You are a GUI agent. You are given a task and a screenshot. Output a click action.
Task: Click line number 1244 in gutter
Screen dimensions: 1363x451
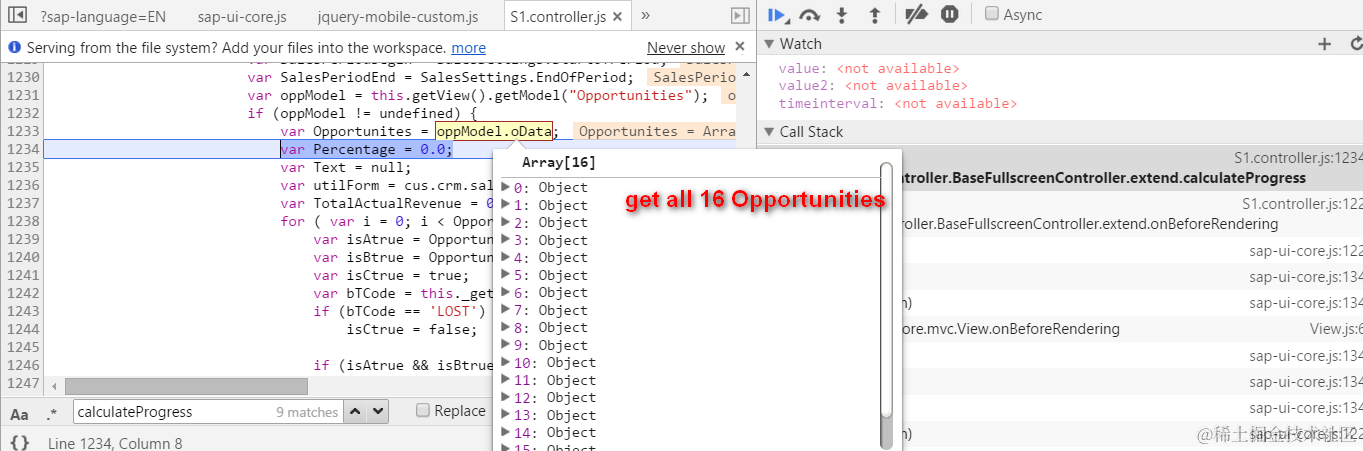click(23, 329)
